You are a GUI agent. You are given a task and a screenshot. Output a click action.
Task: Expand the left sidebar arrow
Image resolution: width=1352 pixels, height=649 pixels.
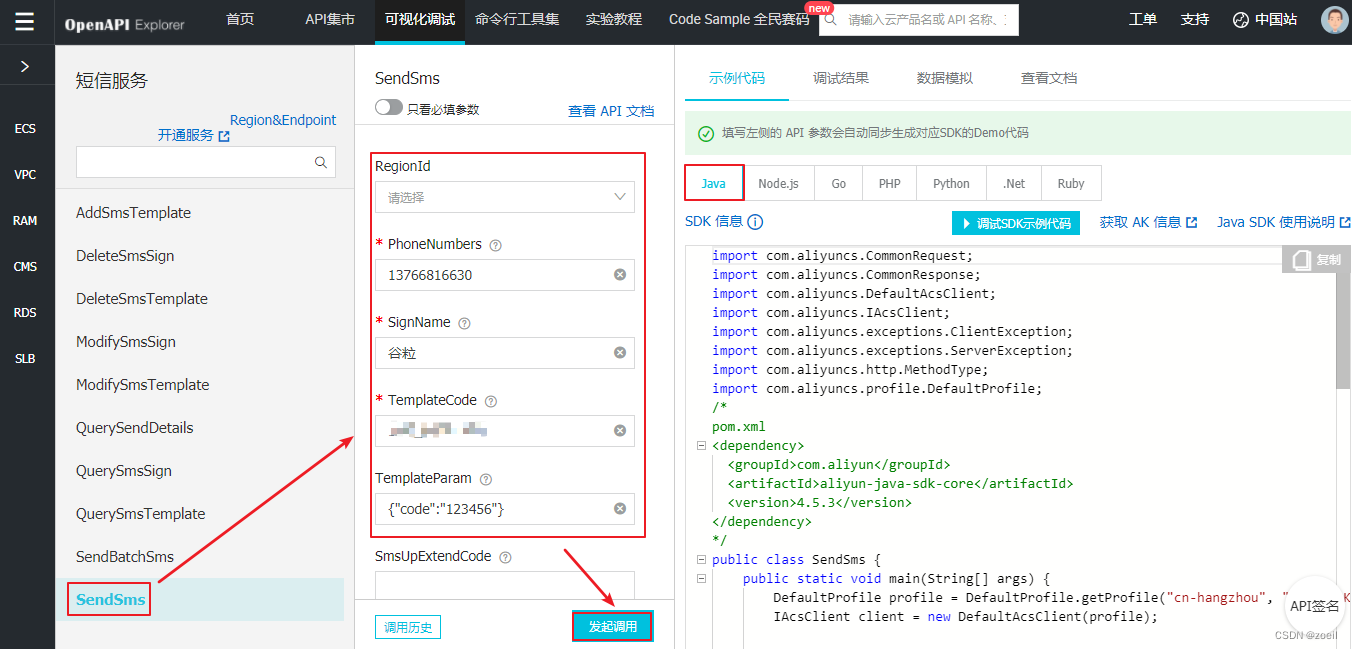point(25,67)
